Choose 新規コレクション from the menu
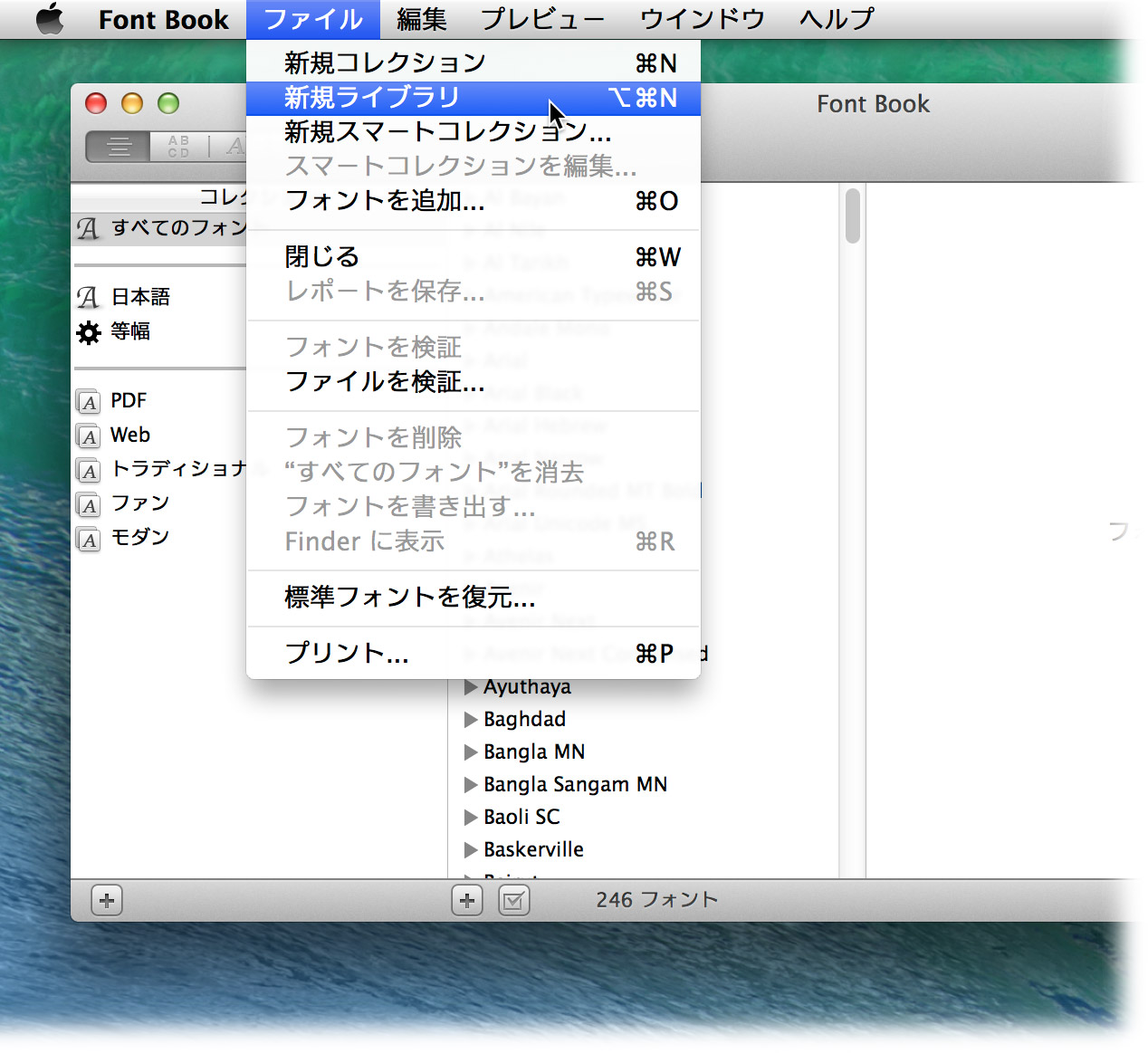 tap(474, 62)
